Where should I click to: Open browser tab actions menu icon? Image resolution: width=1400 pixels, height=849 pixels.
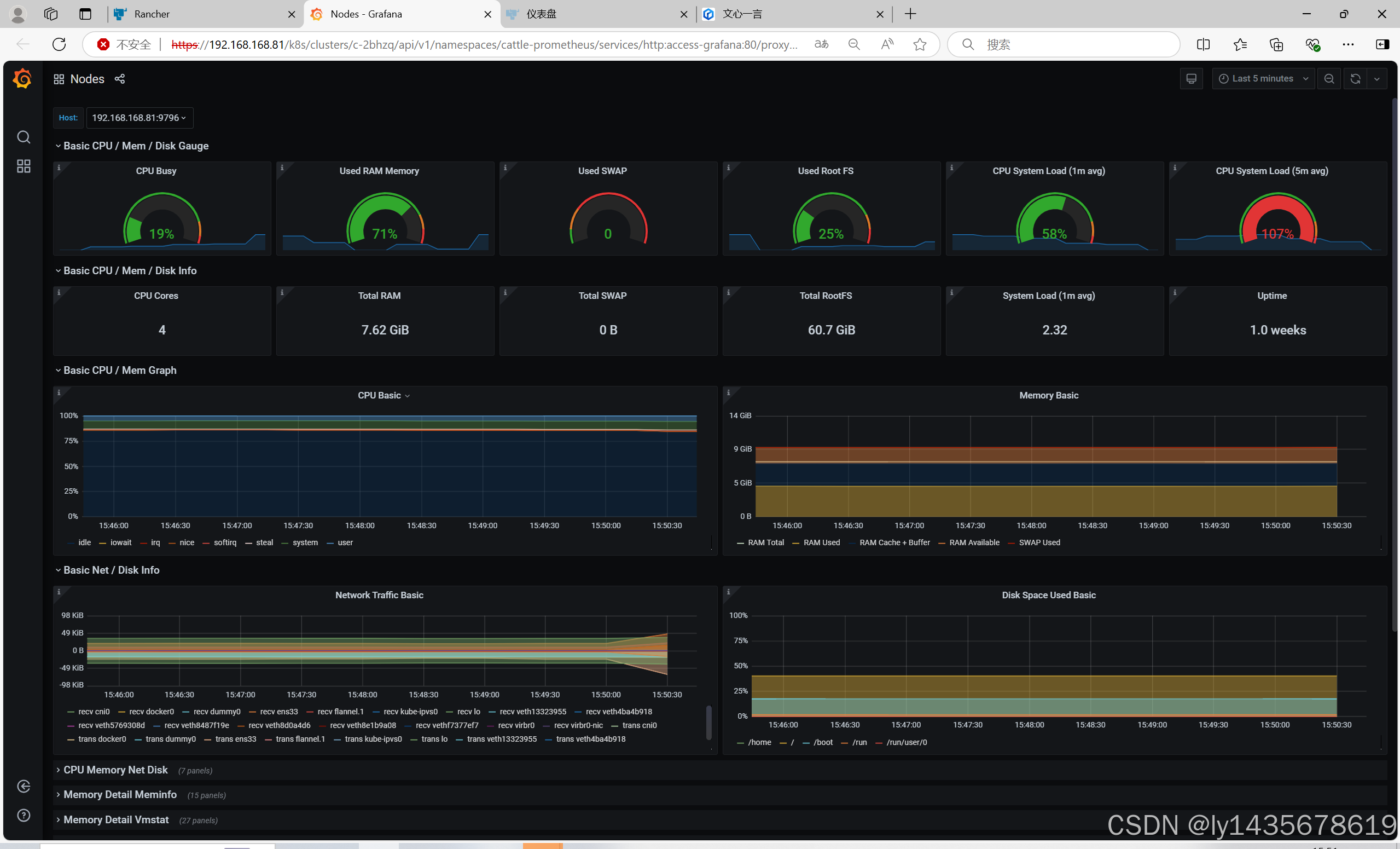pos(85,14)
